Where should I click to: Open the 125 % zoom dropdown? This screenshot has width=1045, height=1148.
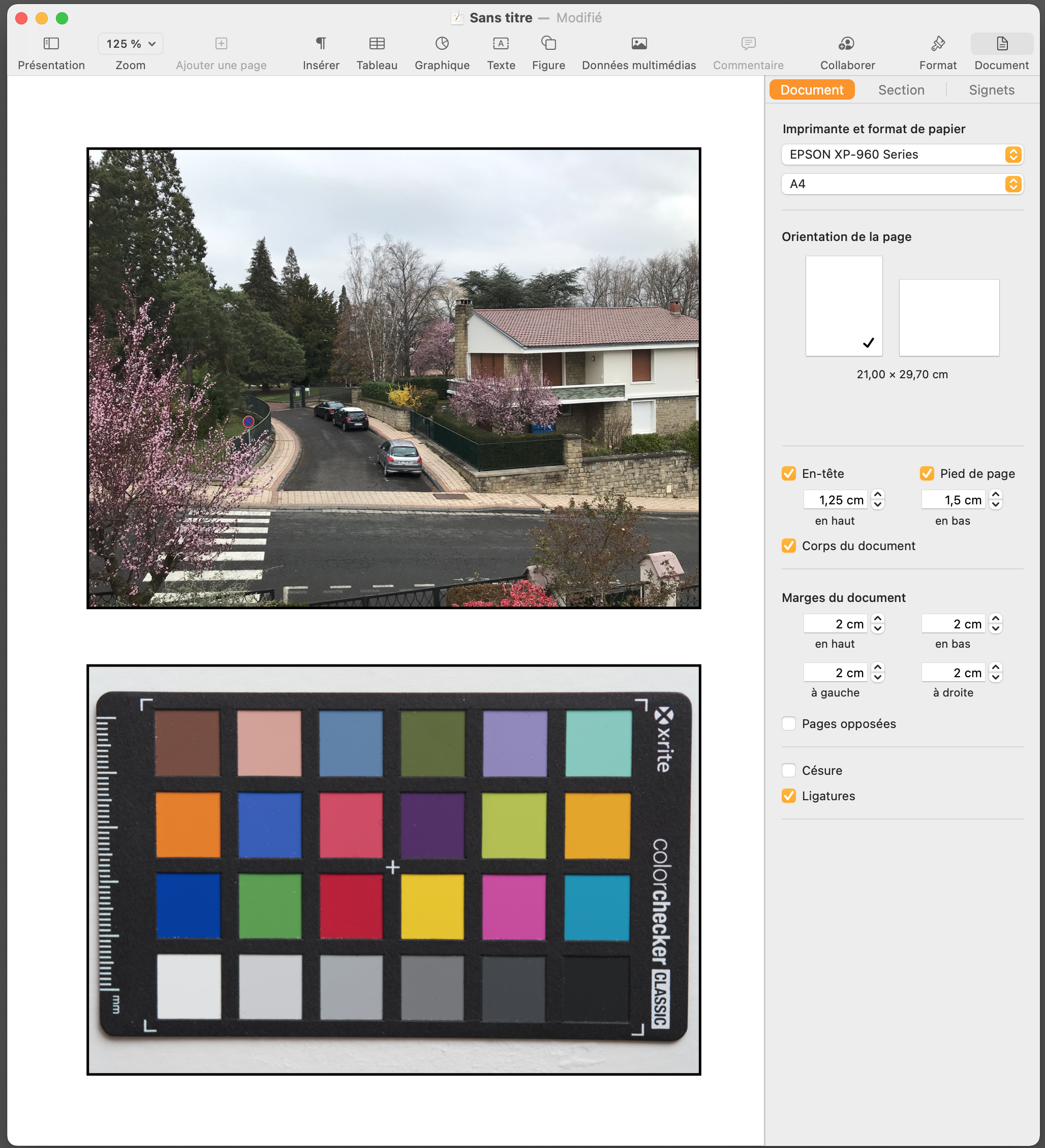pos(130,44)
